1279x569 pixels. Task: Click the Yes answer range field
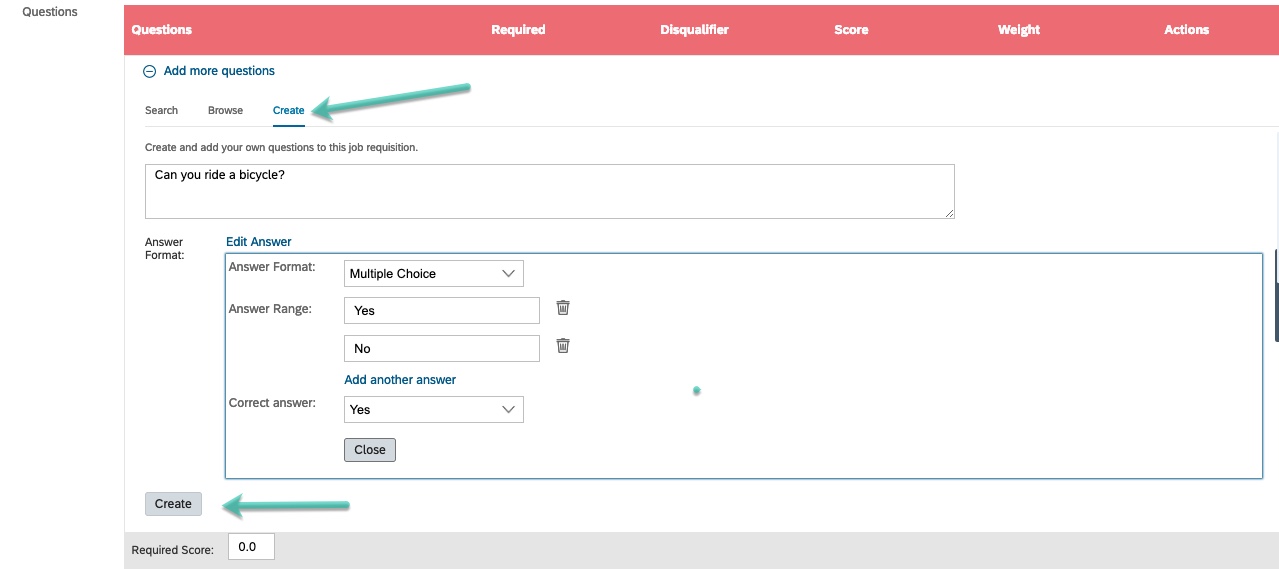[441, 311]
